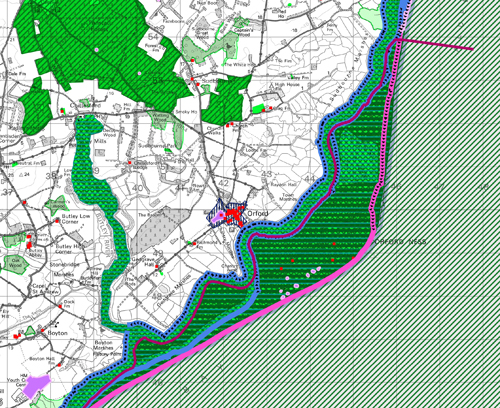Select the small purple area inside Orford
The width and height of the screenshot is (500, 408).
(218, 216)
